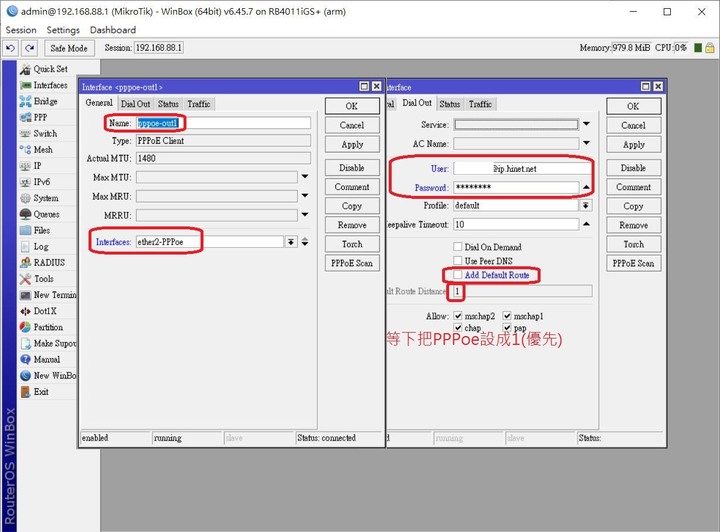Click Apply in the right Interface window
The width and height of the screenshot is (720, 532).
pos(634,145)
